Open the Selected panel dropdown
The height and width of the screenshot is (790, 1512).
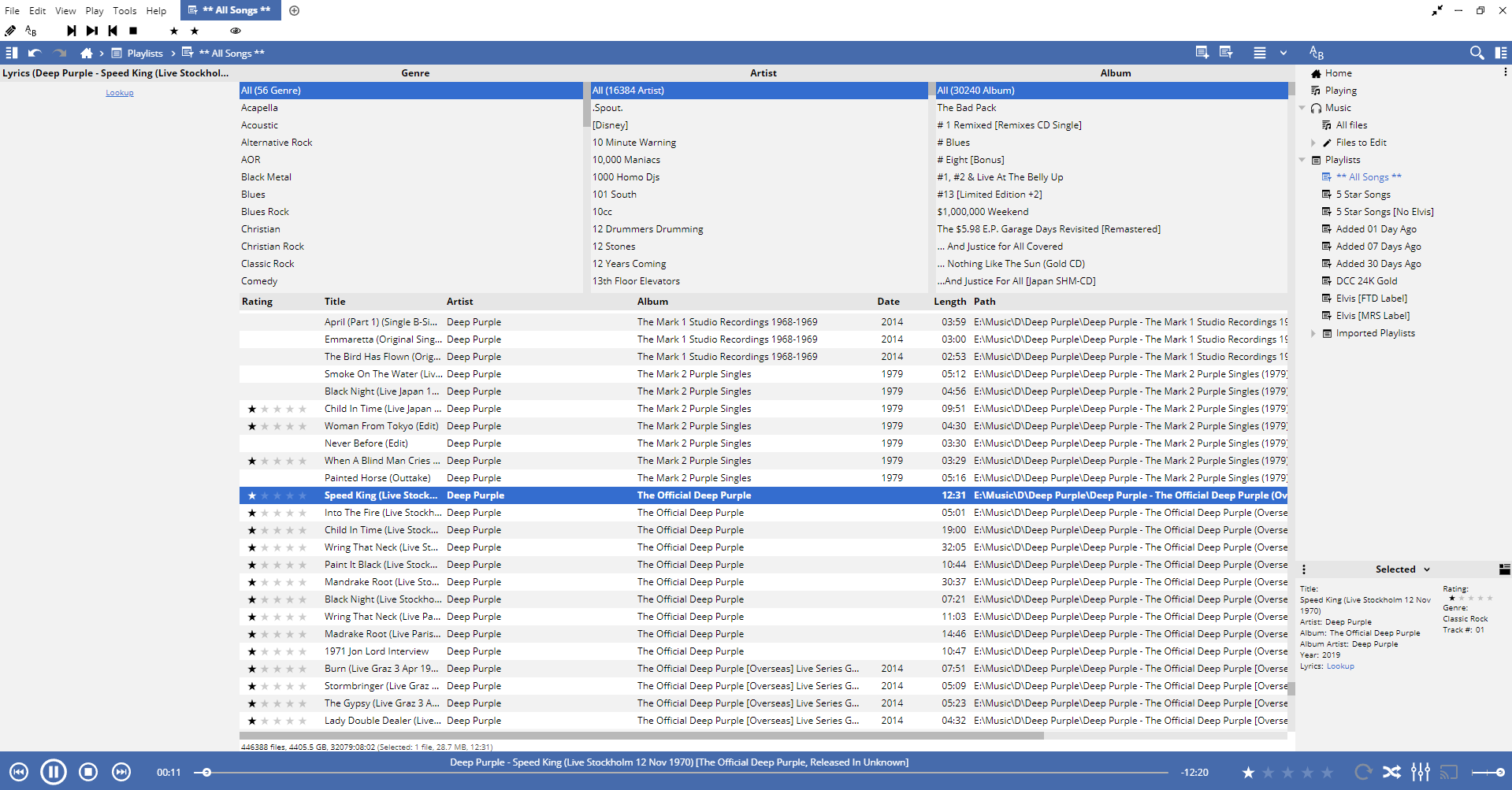click(1426, 569)
